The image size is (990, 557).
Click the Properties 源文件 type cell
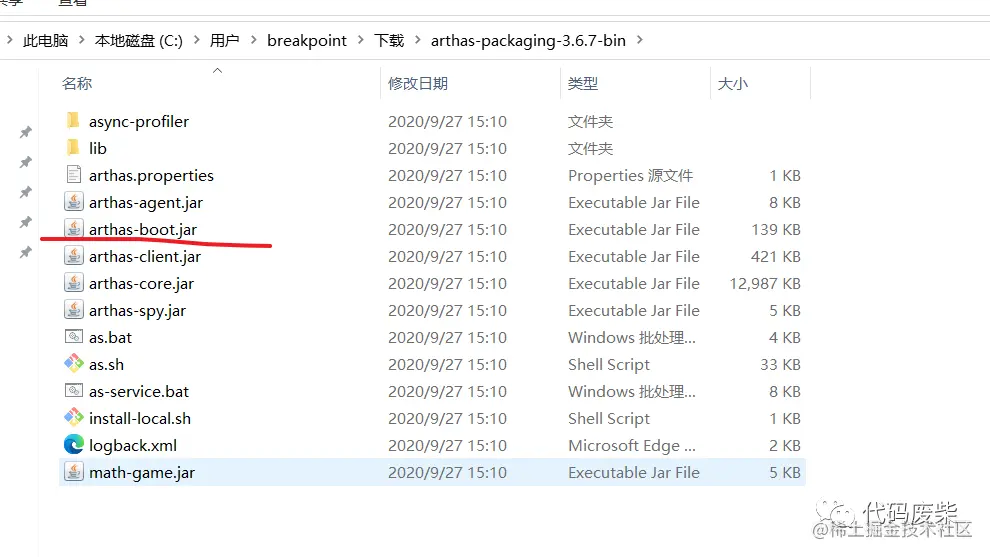click(x=630, y=176)
